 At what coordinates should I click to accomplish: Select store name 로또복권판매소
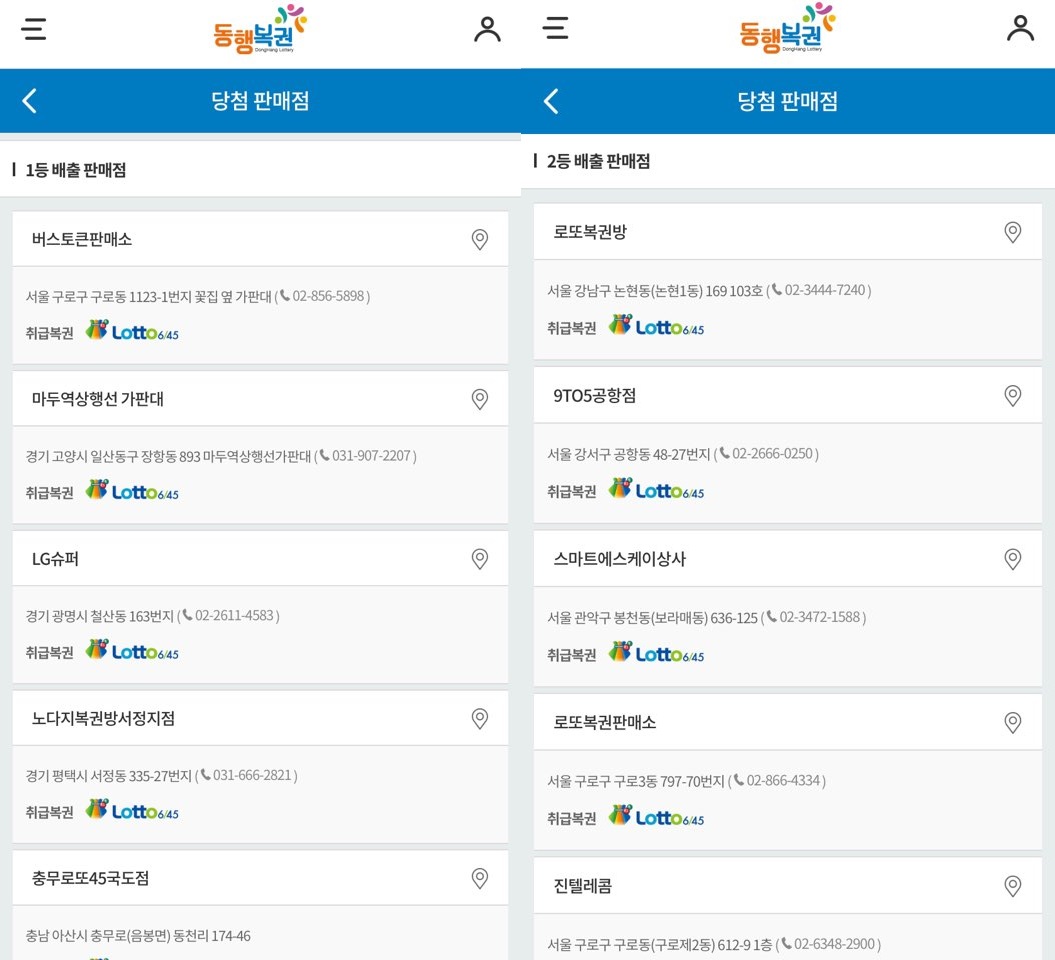pos(604,723)
